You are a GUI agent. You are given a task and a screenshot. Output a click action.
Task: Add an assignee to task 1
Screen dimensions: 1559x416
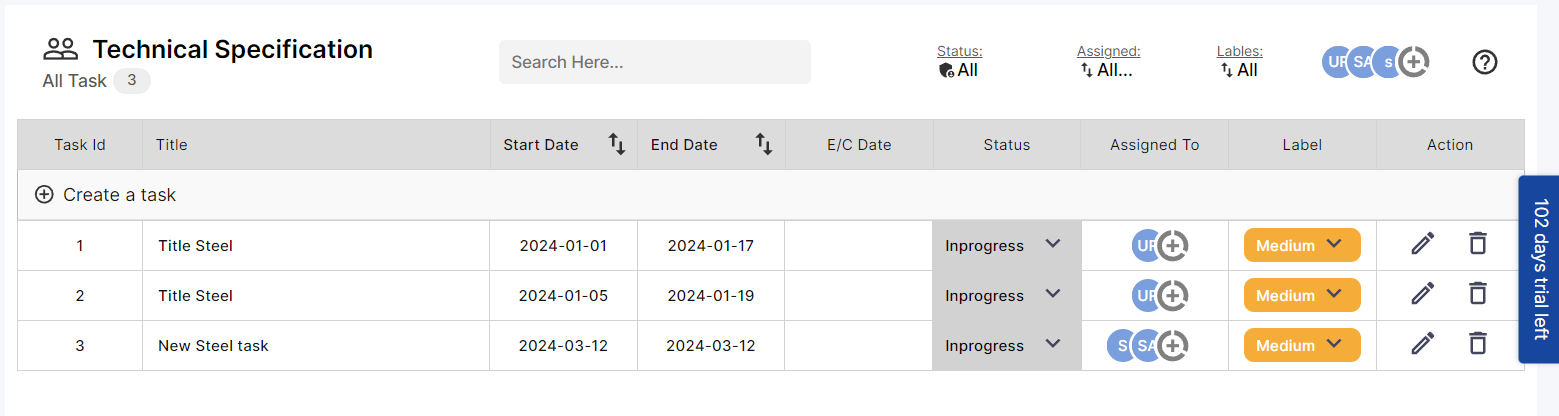(x=1173, y=245)
